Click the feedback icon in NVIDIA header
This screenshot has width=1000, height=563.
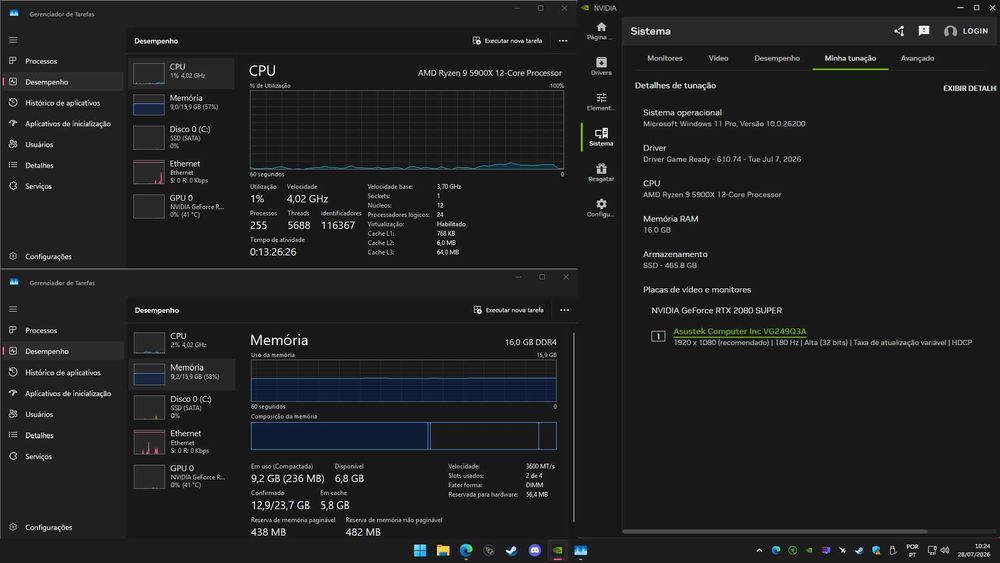(x=923, y=31)
